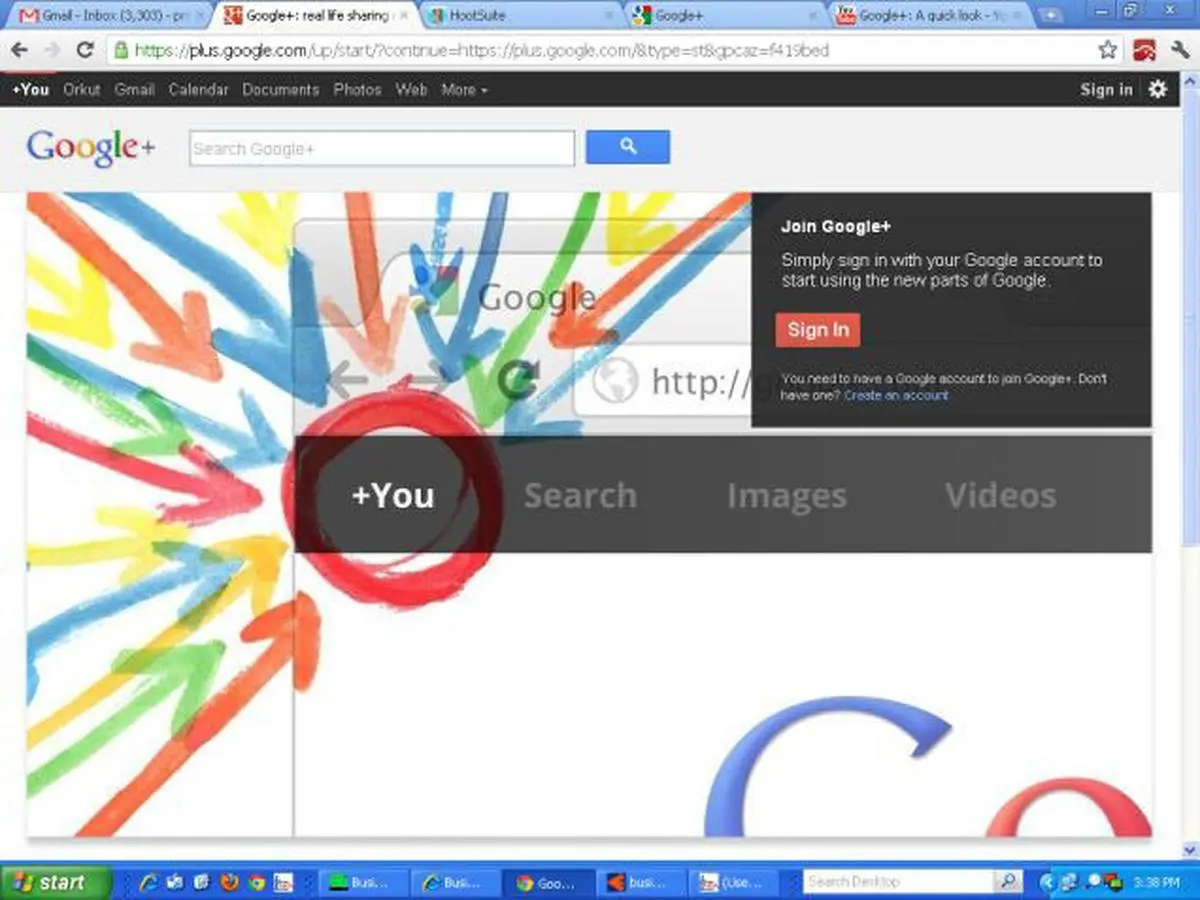The height and width of the screenshot is (900, 1200).
Task: Open the Google+ settings gear
Action: tap(1157, 89)
